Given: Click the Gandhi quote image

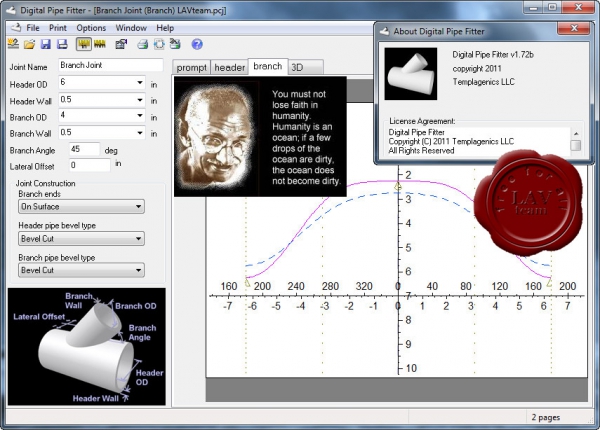Looking at the screenshot, I should click(x=260, y=137).
